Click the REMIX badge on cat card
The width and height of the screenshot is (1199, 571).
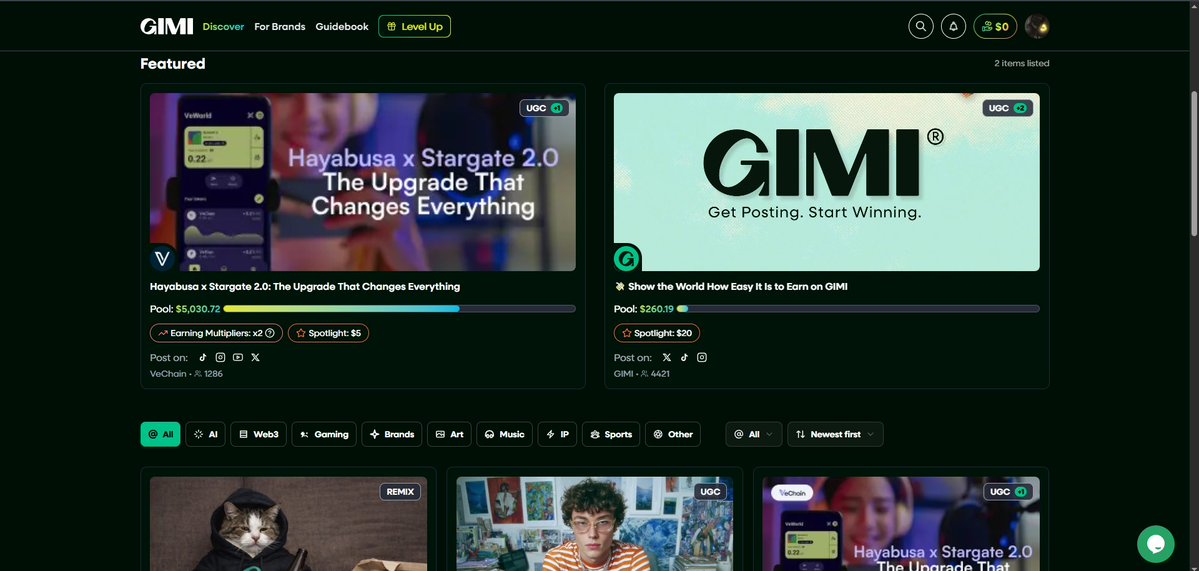pos(400,492)
